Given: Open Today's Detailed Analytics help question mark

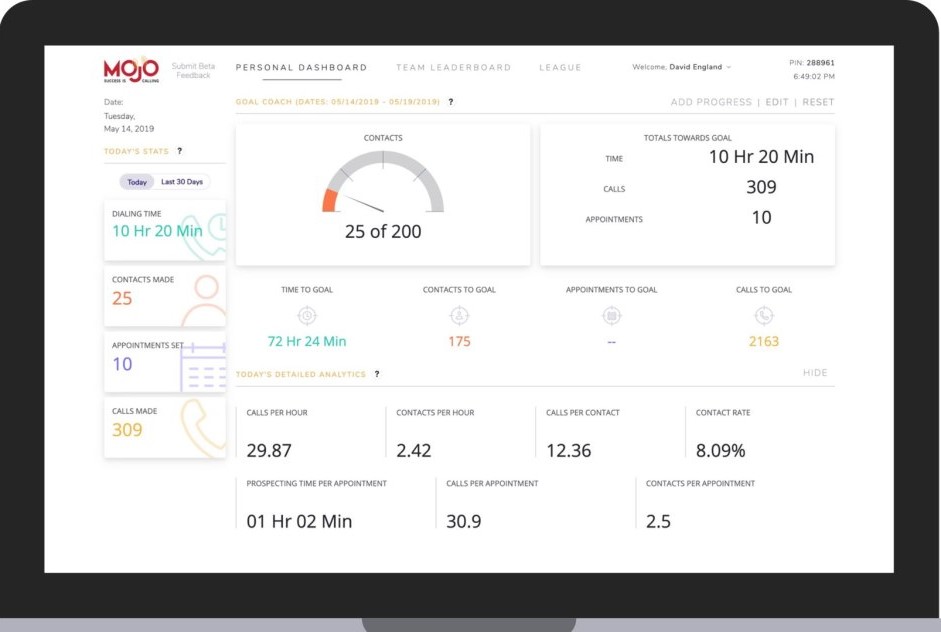Looking at the screenshot, I should (x=377, y=374).
